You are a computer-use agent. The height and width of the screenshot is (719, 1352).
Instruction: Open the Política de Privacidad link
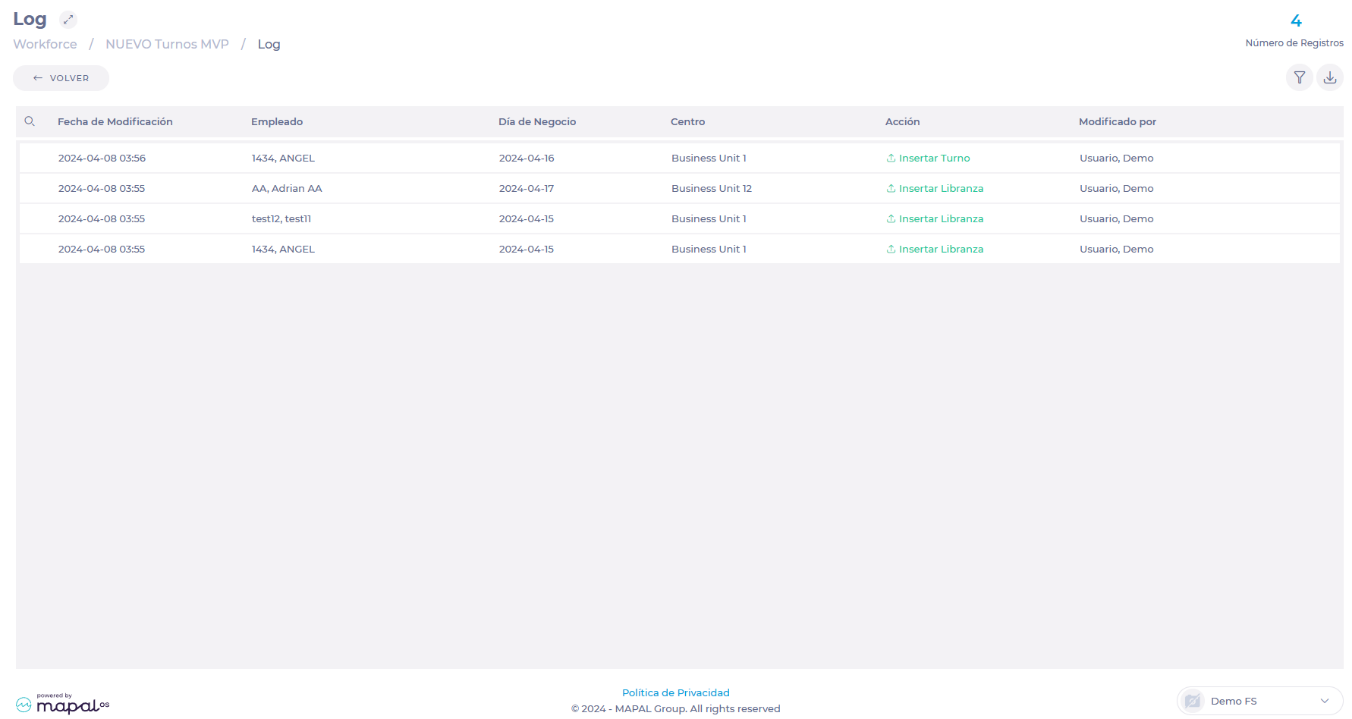click(675, 692)
